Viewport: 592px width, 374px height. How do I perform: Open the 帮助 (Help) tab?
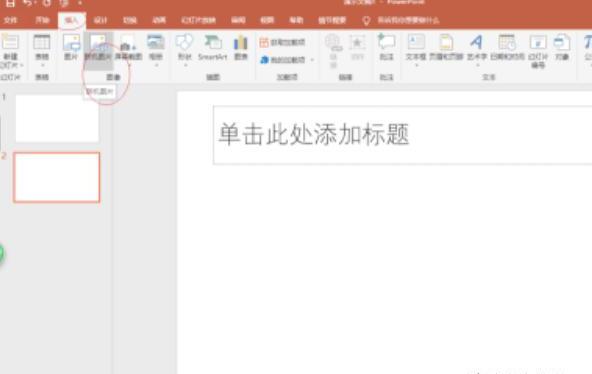(296, 20)
